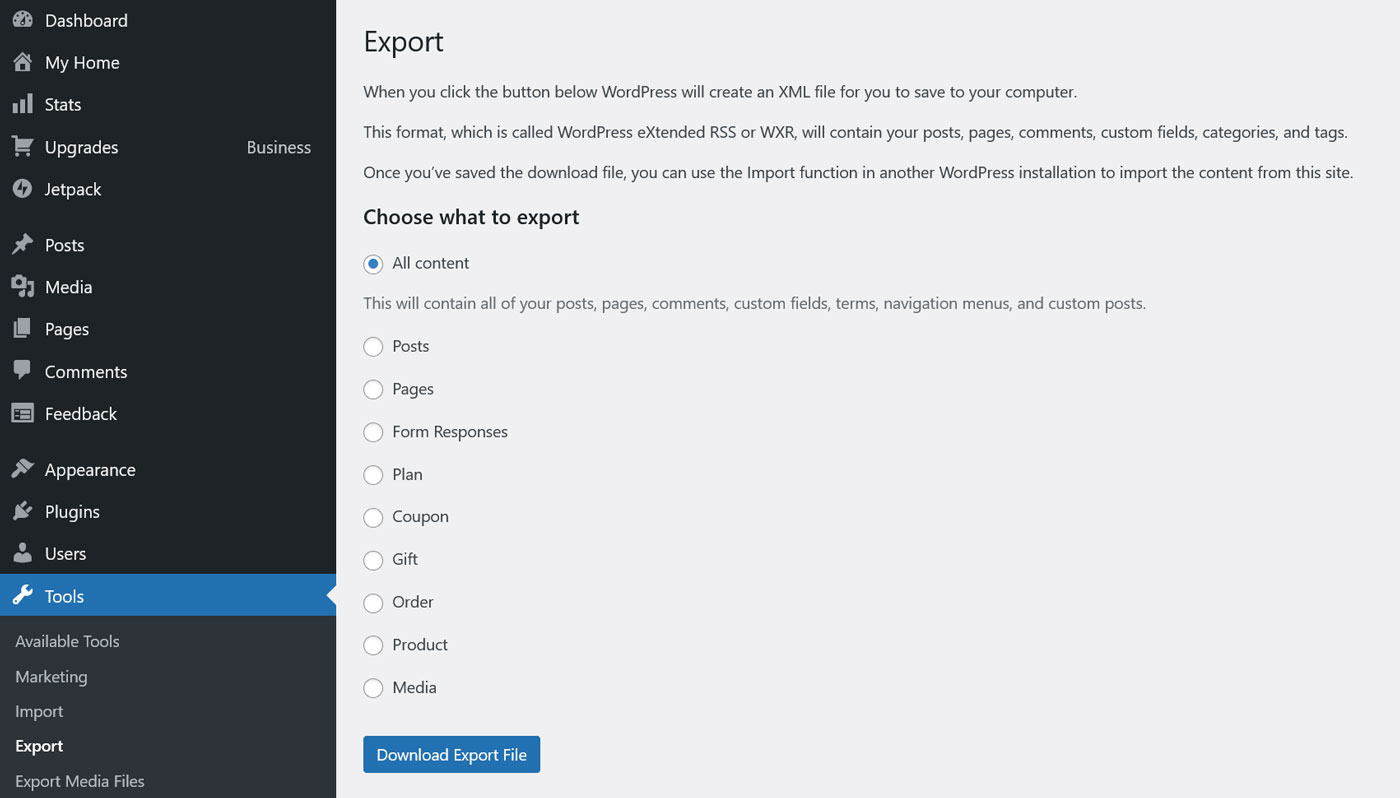This screenshot has height=798, width=1400.
Task: Open Comments using the speech bubble icon
Action: coord(21,371)
